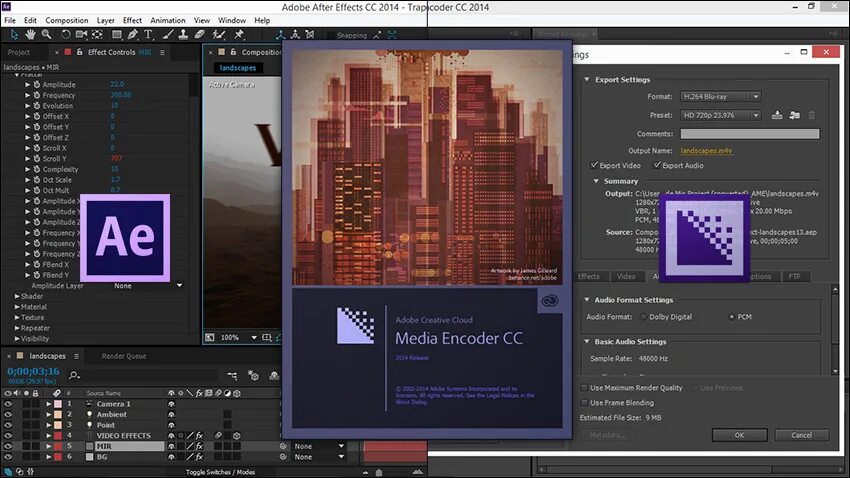Open the Format H.264 Blu-ray dropdown

coord(720,96)
